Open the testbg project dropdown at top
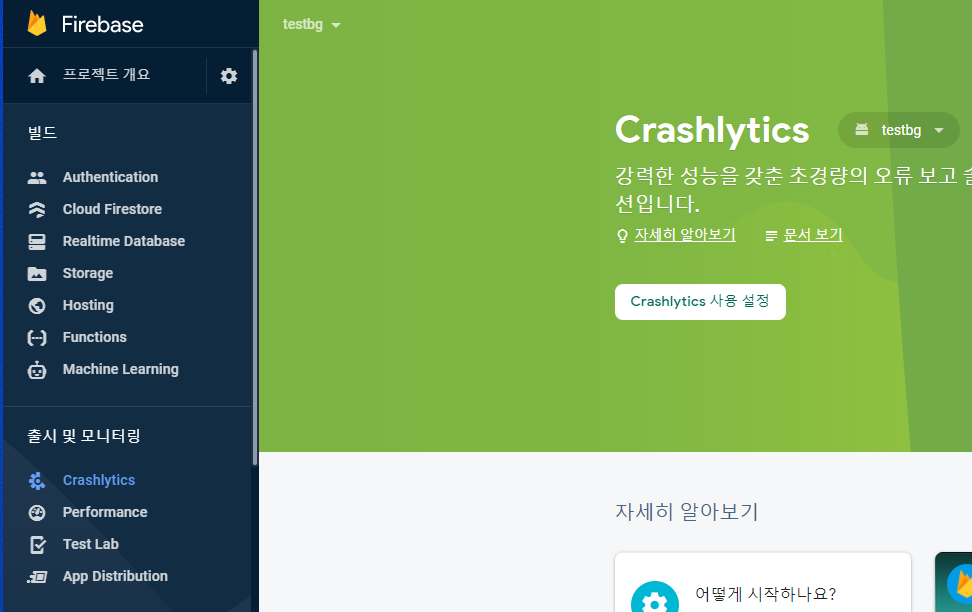The image size is (972, 612). [x=311, y=24]
